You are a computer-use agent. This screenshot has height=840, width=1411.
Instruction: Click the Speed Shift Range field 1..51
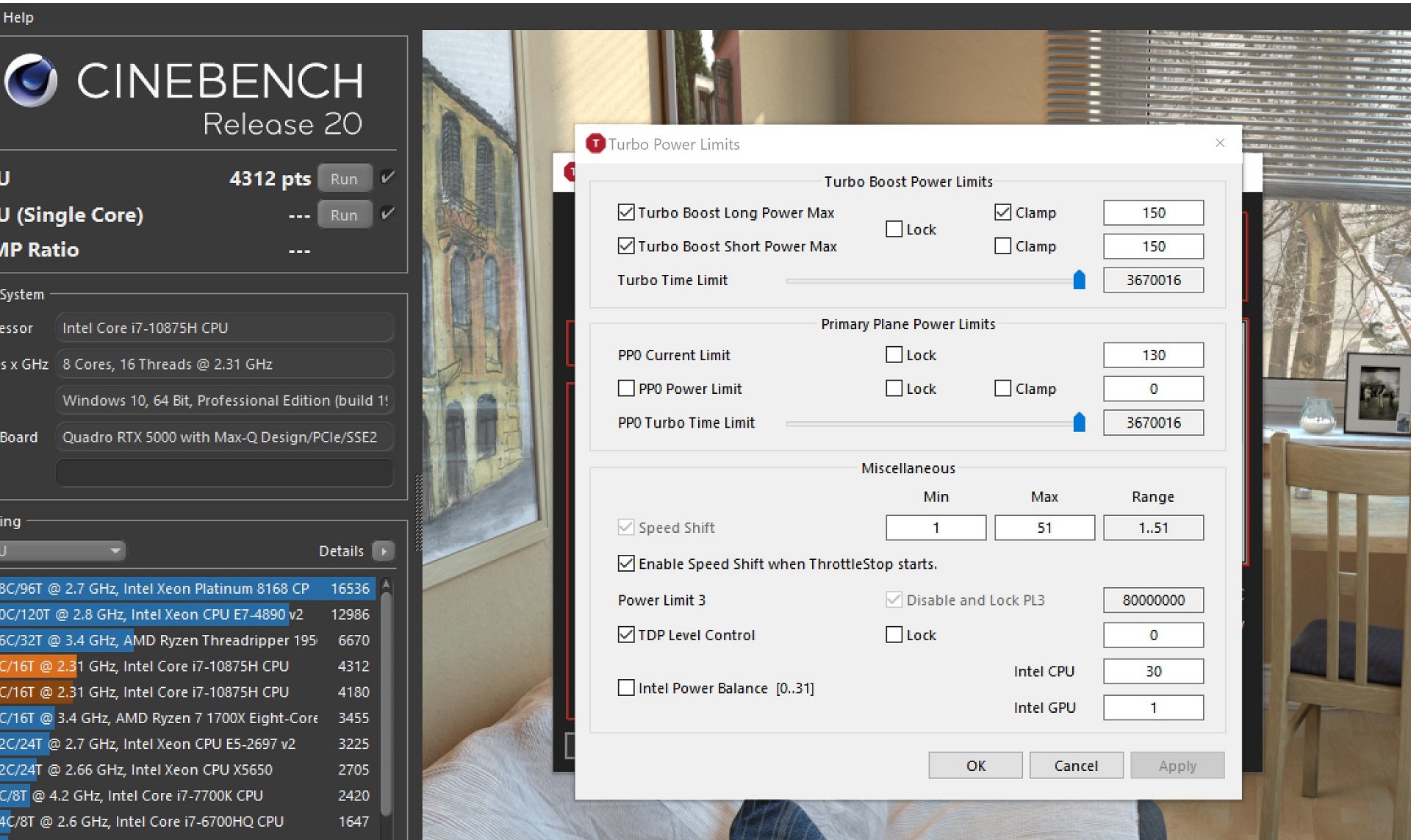pyautogui.click(x=1153, y=528)
